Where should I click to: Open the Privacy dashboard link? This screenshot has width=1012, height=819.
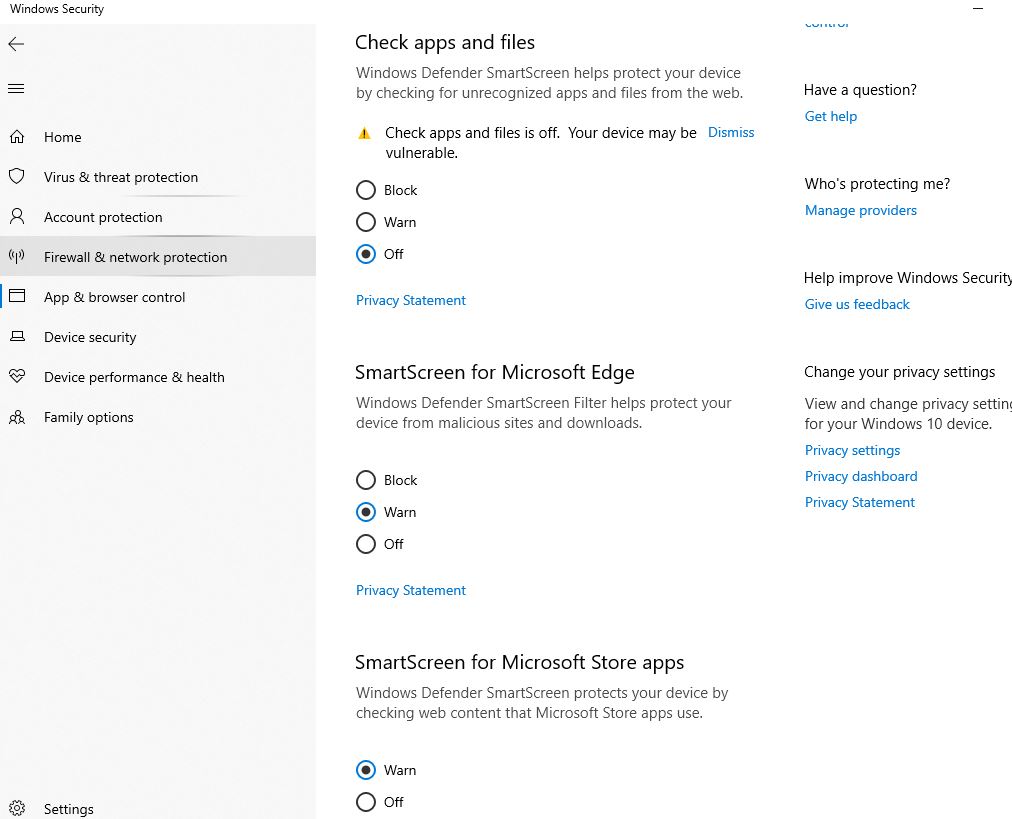[861, 476]
